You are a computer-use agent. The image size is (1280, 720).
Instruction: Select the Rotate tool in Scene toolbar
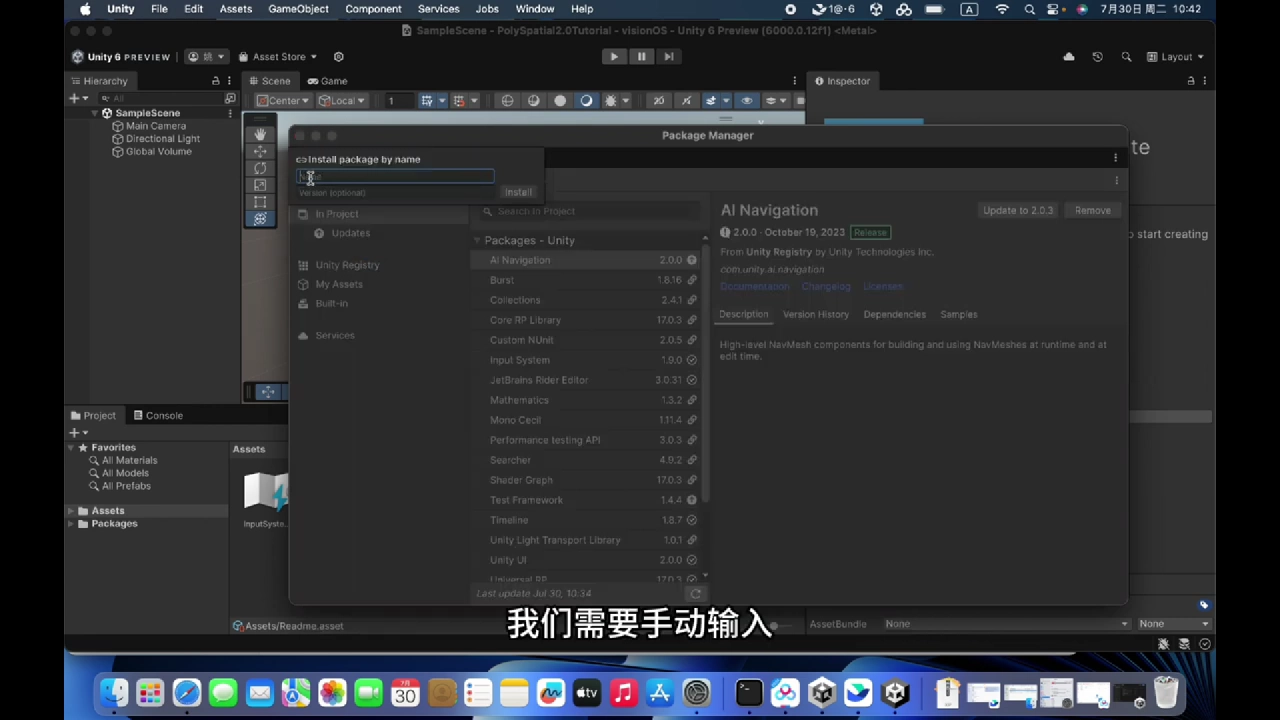(x=260, y=168)
